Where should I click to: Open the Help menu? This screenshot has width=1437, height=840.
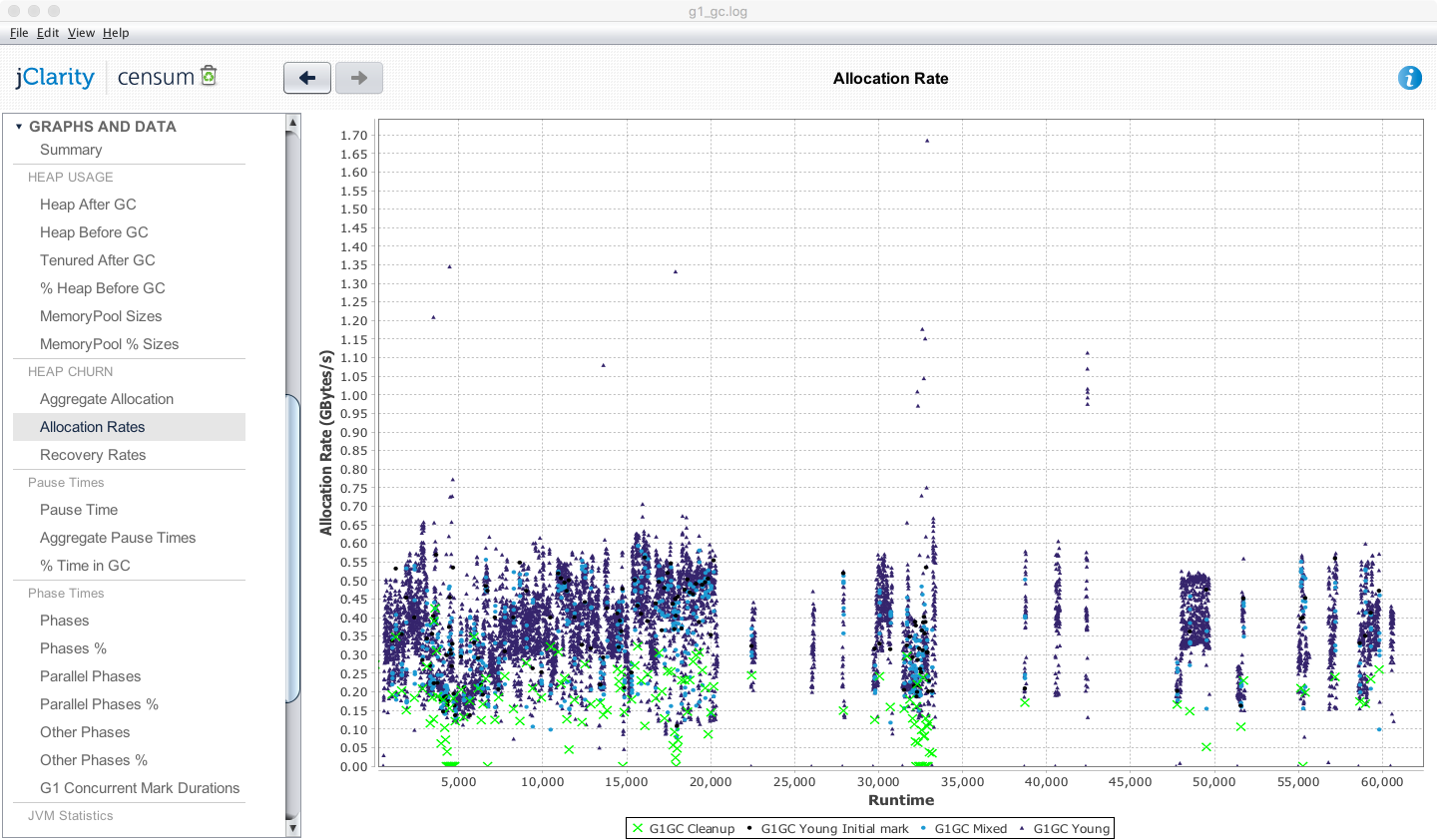coord(116,33)
